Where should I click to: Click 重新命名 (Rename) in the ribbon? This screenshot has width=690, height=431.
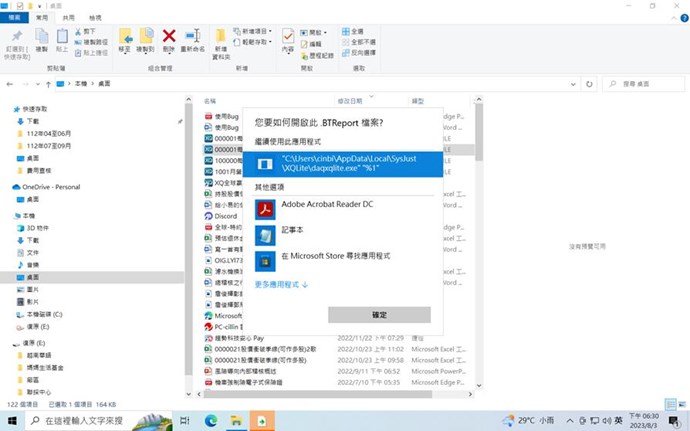[x=192, y=42]
